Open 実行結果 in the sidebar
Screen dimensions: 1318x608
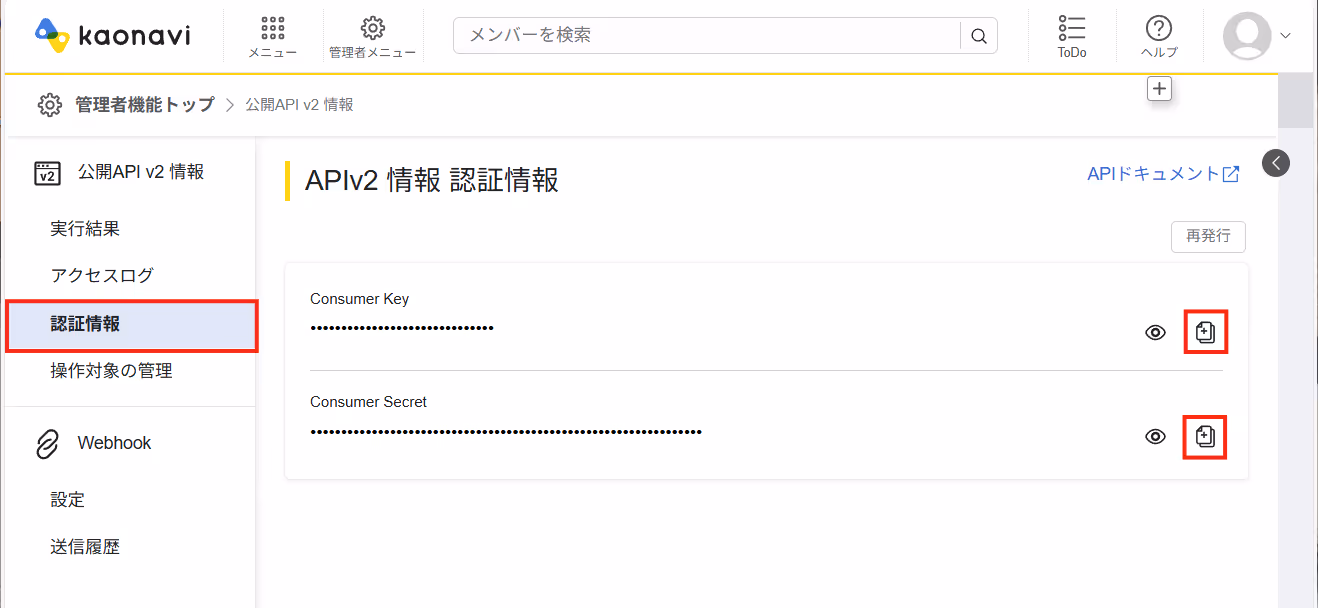pyautogui.click(x=85, y=229)
